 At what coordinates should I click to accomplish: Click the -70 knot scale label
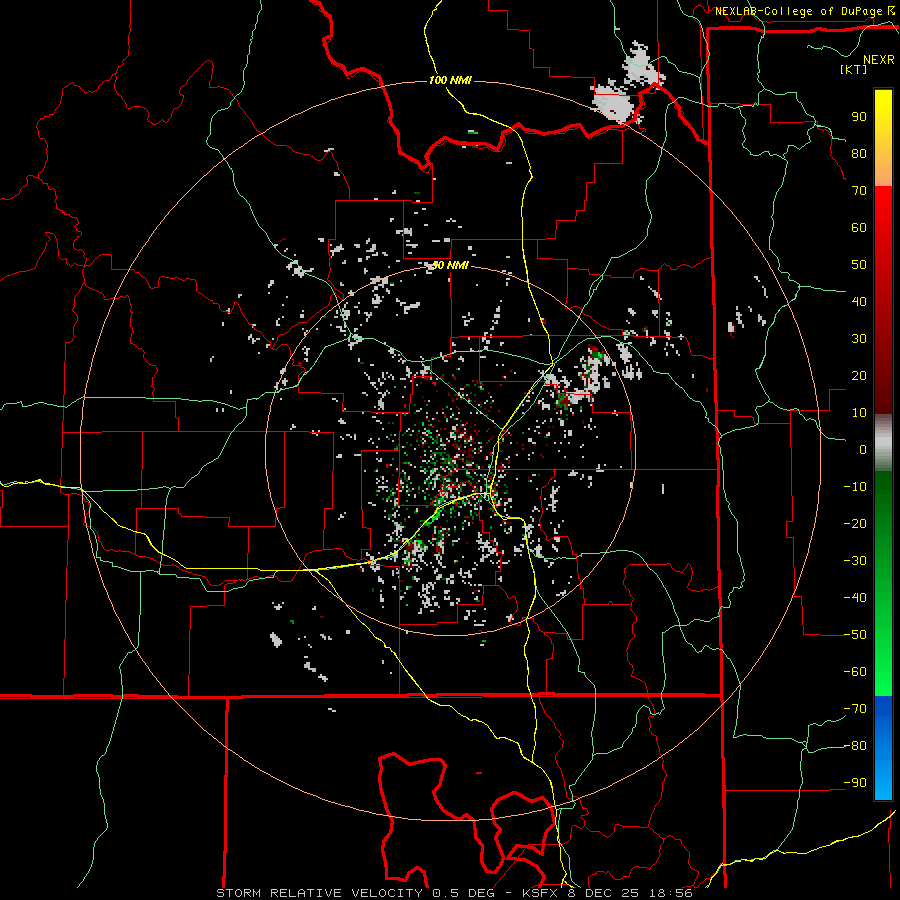coord(855,709)
